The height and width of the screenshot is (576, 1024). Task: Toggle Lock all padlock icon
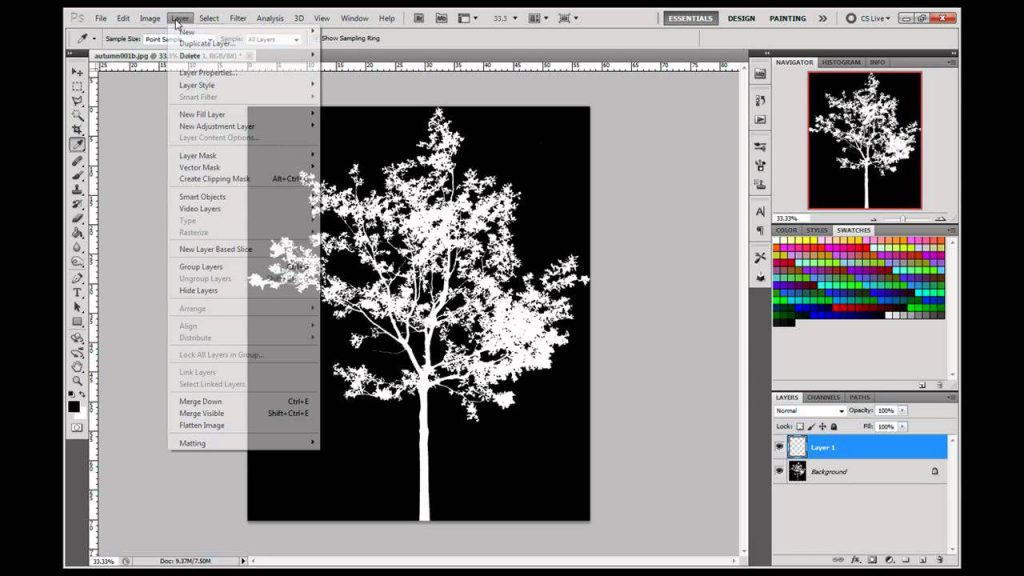point(833,426)
